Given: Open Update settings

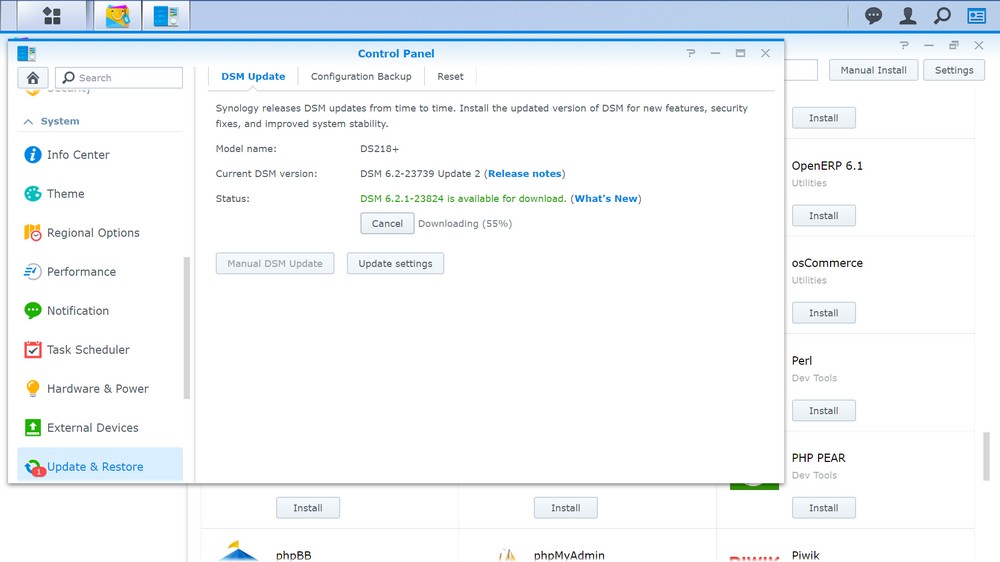Looking at the screenshot, I should click(x=395, y=263).
